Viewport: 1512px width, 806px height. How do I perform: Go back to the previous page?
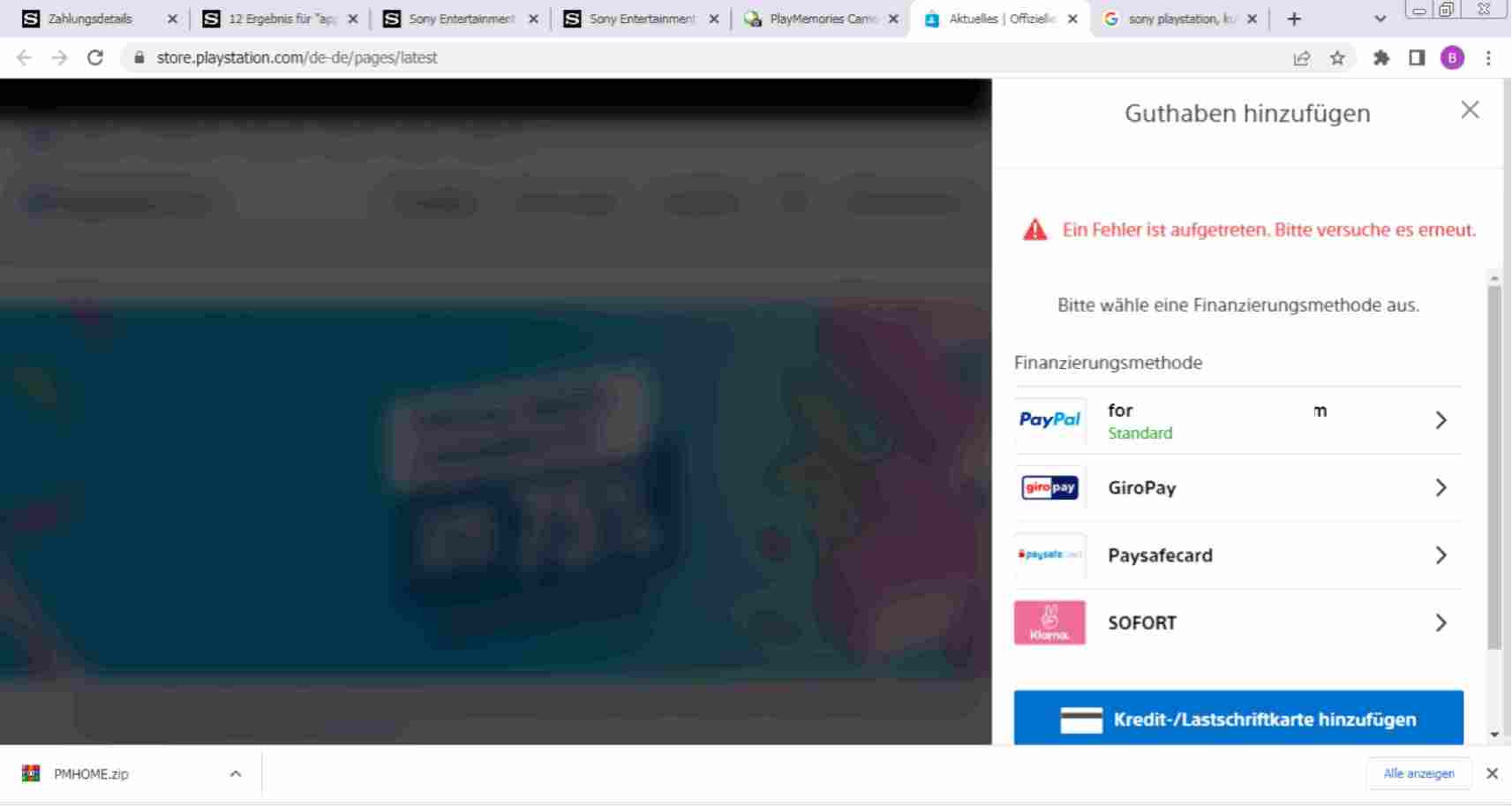pyautogui.click(x=24, y=57)
